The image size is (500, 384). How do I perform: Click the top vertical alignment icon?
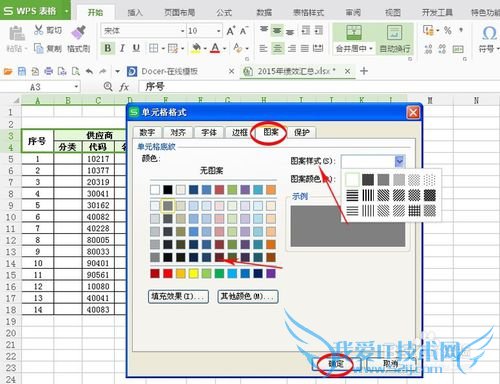pyautogui.click(x=264, y=30)
